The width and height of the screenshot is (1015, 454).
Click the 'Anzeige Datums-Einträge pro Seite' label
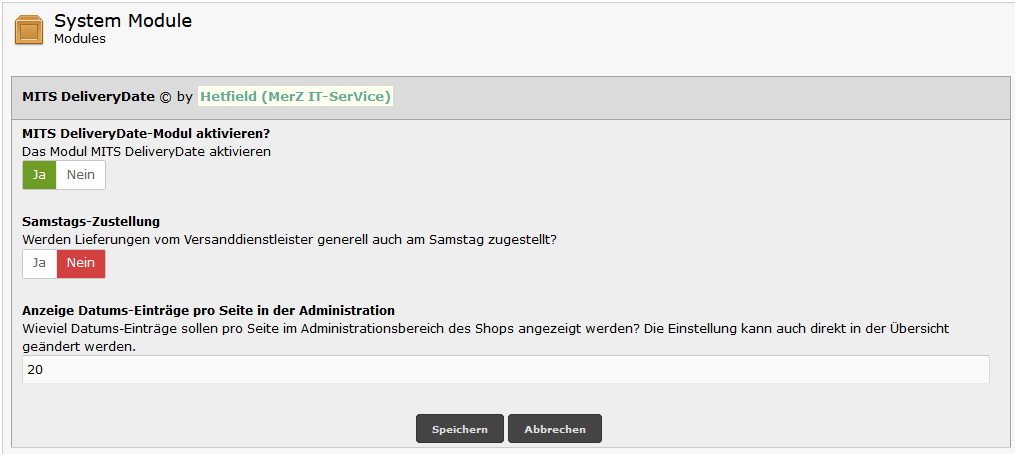point(208,310)
